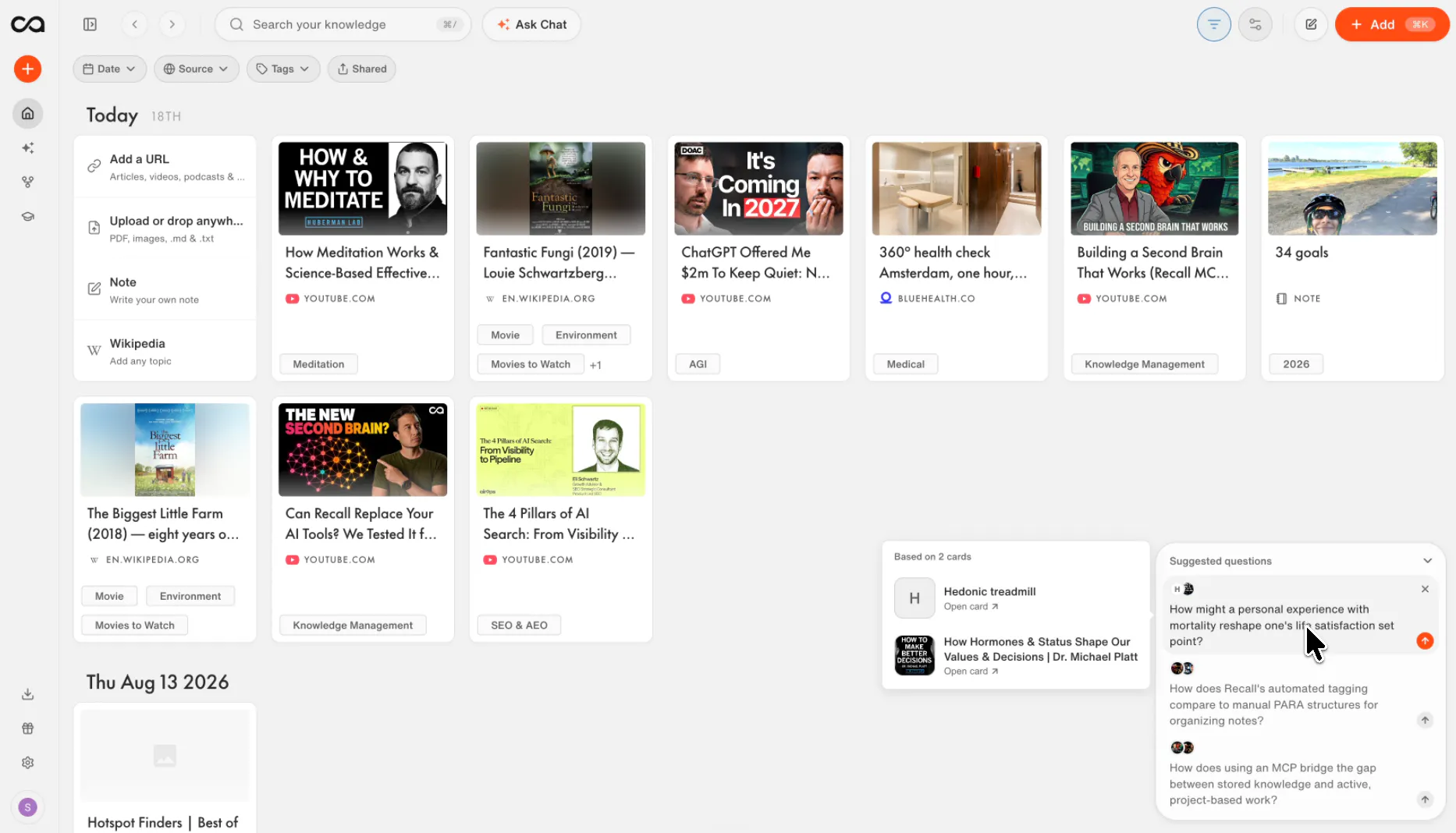This screenshot has width=1456, height=833.
Task: Open ChatGPT Offered Me $2m card title
Action: coord(756,263)
